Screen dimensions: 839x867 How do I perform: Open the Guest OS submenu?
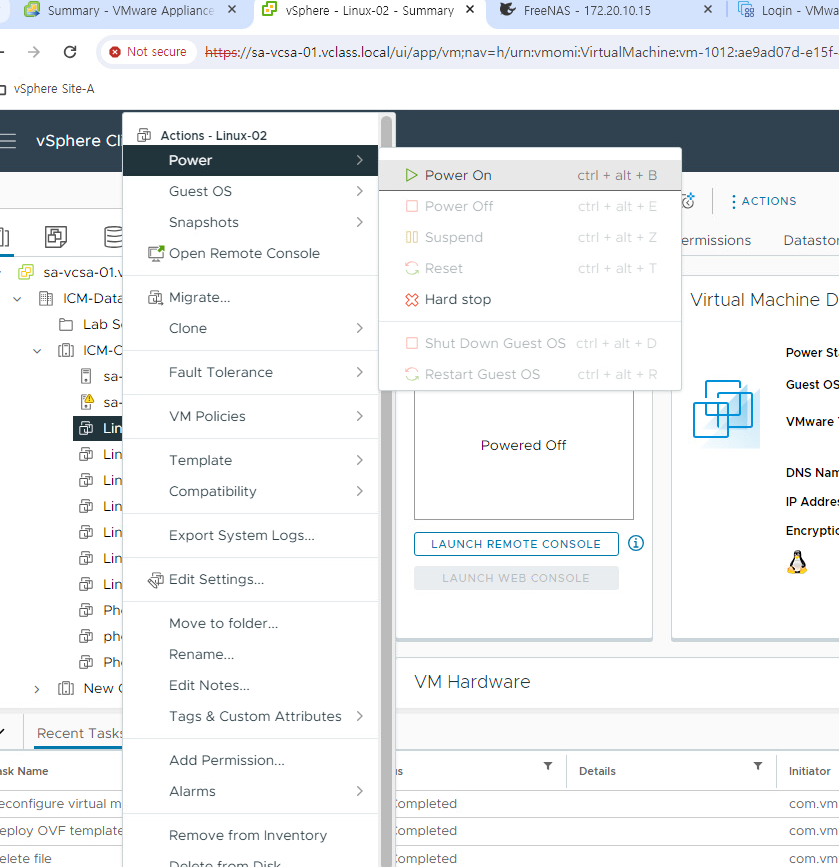251,191
